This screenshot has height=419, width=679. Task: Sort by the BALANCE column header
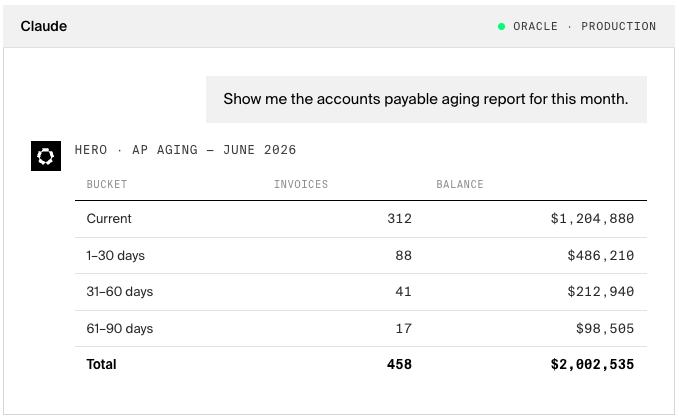coord(459,184)
